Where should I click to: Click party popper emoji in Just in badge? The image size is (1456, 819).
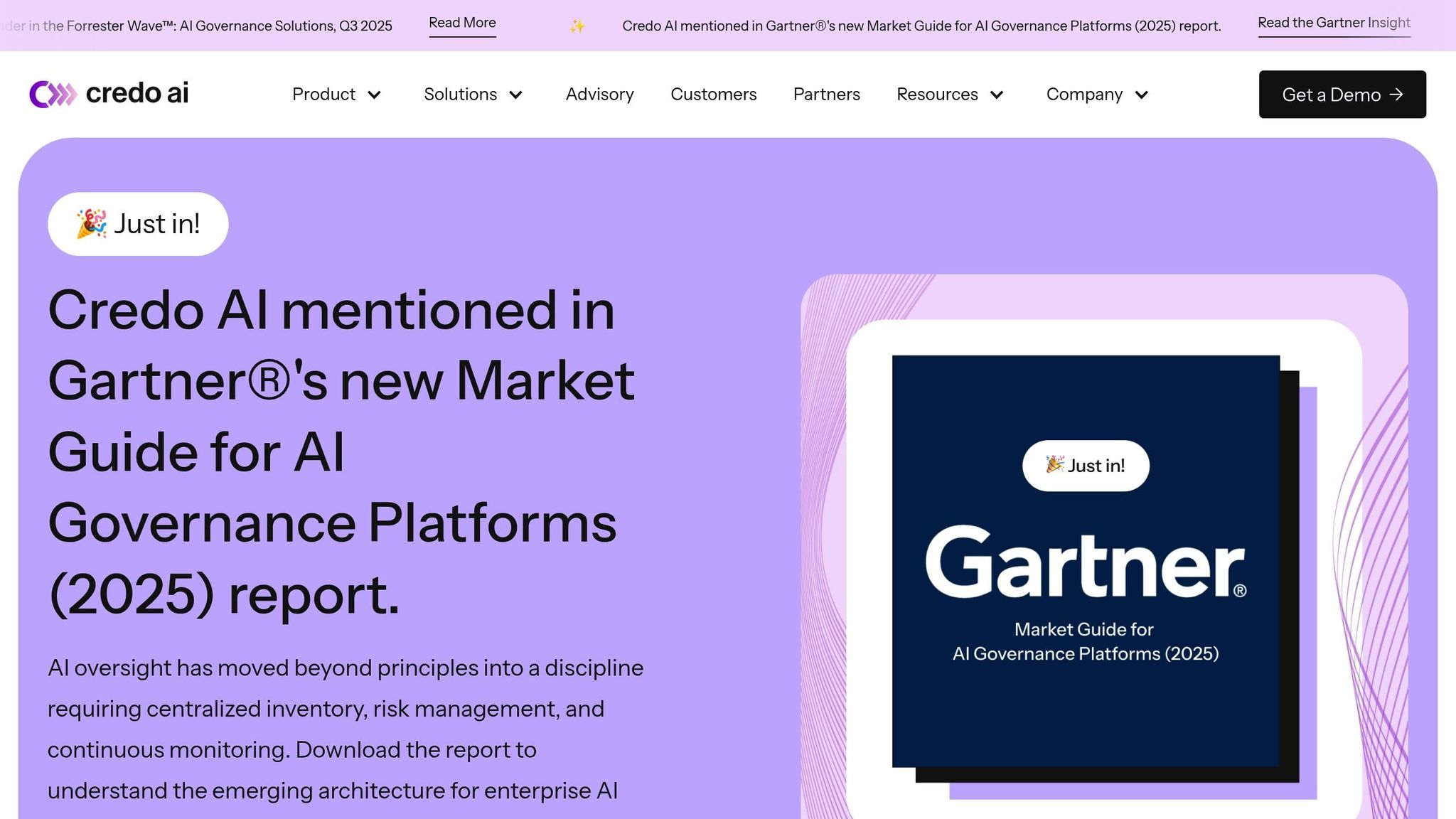pos(92,224)
